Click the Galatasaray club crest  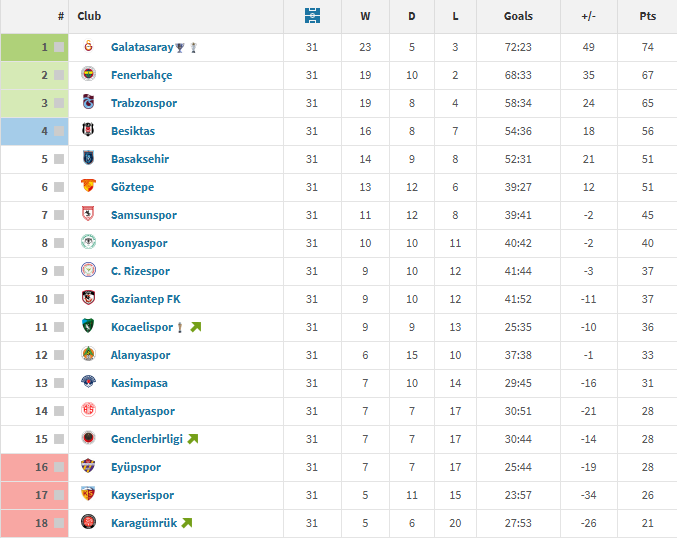tap(88, 46)
